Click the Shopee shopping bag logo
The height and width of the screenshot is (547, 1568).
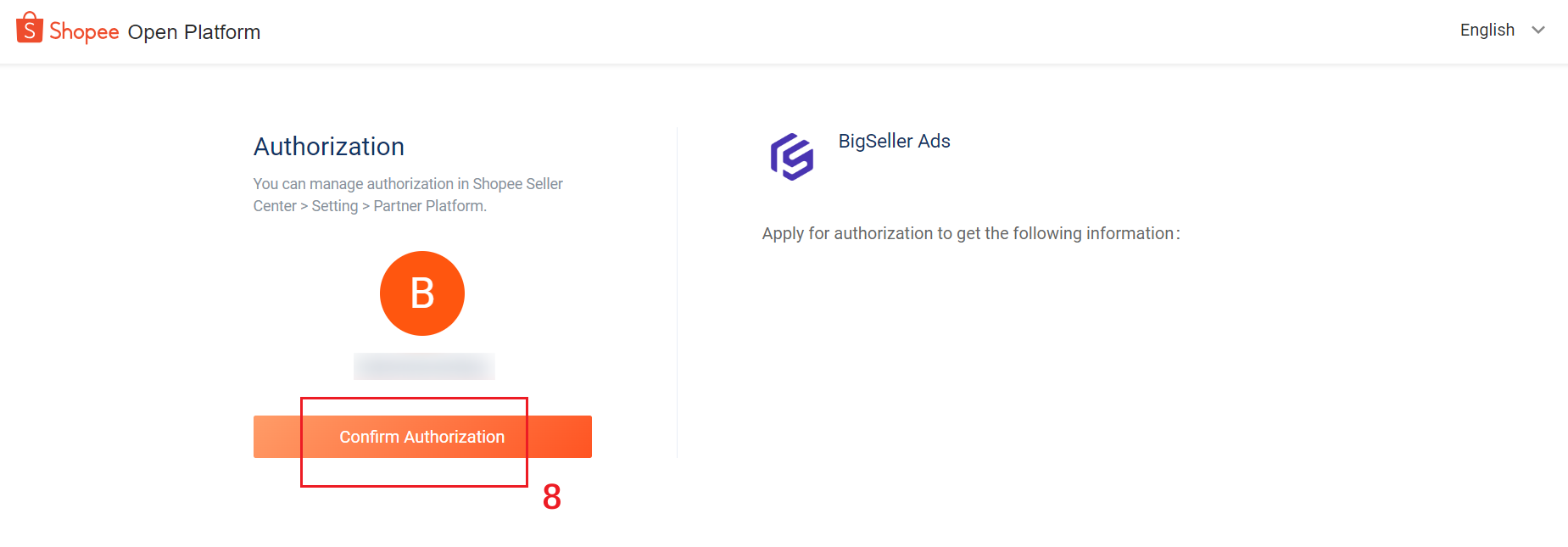[29, 27]
